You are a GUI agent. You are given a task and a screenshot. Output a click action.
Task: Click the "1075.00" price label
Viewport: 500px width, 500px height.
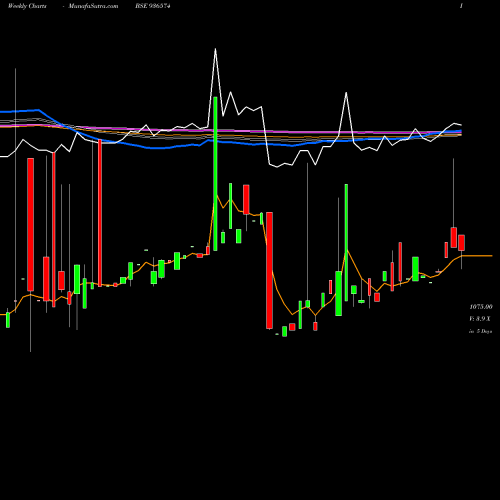(481, 307)
